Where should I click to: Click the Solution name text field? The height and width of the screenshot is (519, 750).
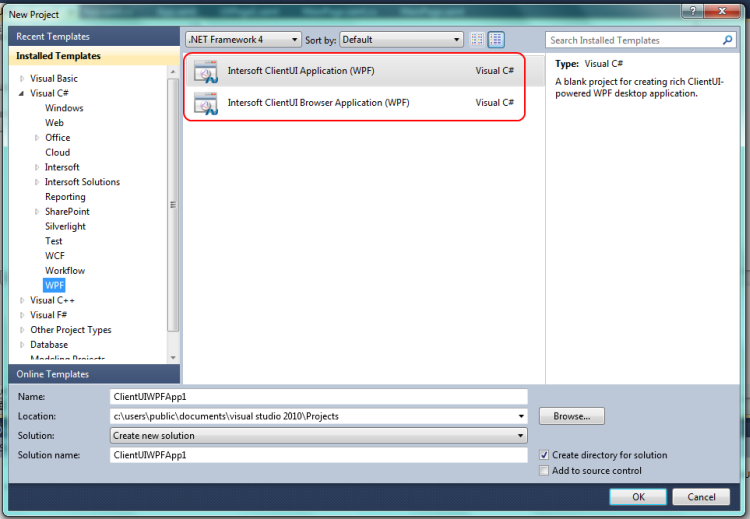pos(319,455)
